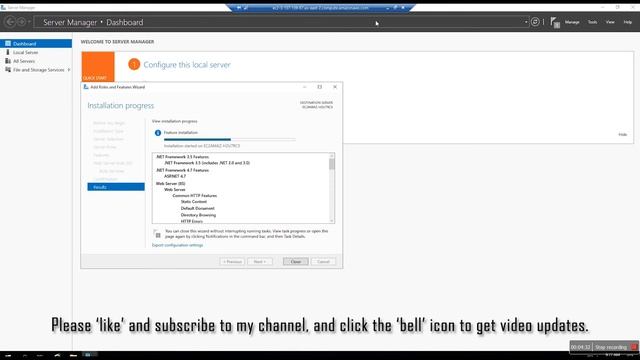Click '.NET Framework 3.5 Features' in list
The image size is (640, 360).
(x=182, y=157)
